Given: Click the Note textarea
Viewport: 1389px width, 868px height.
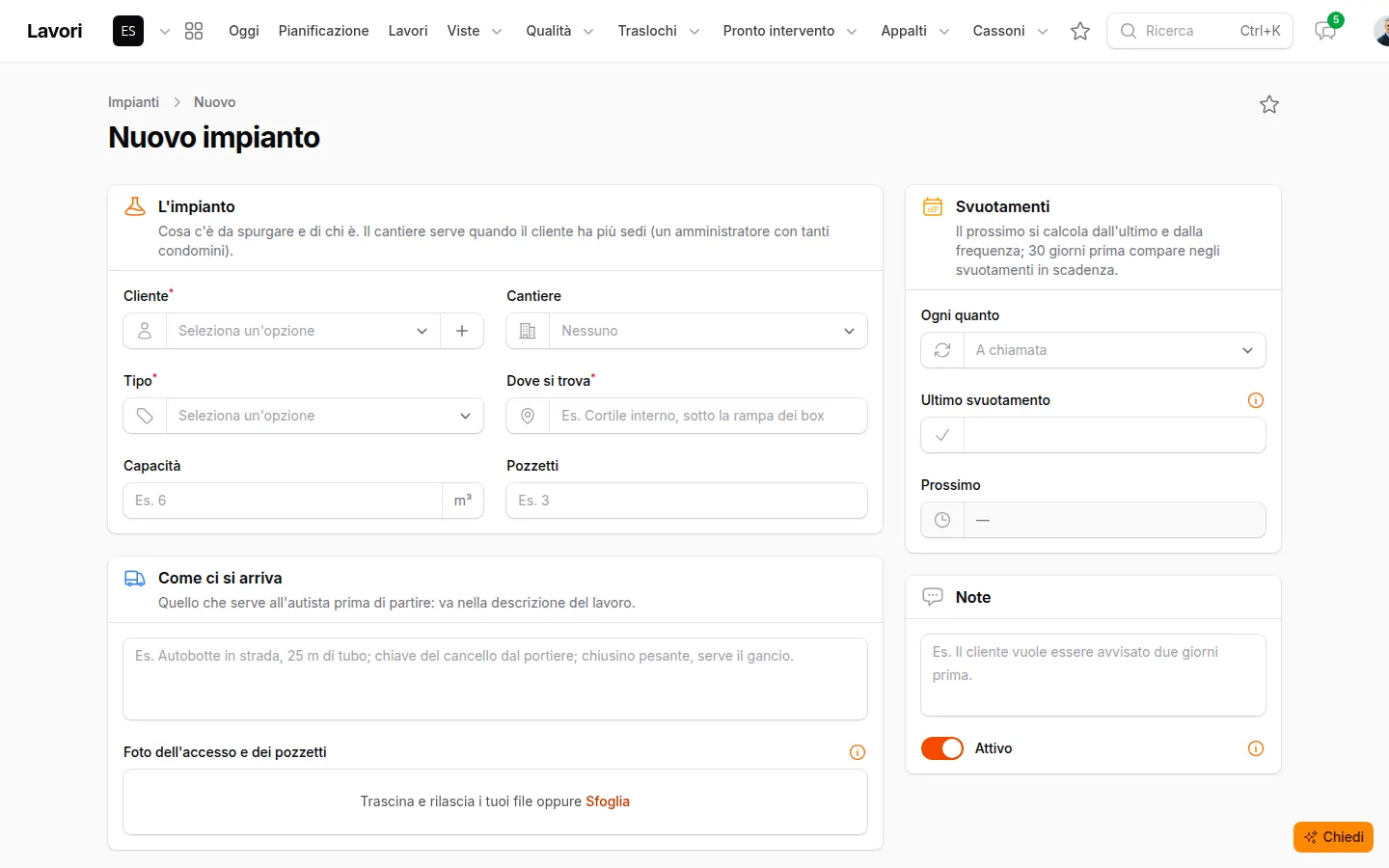Looking at the screenshot, I should [x=1093, y=675].
